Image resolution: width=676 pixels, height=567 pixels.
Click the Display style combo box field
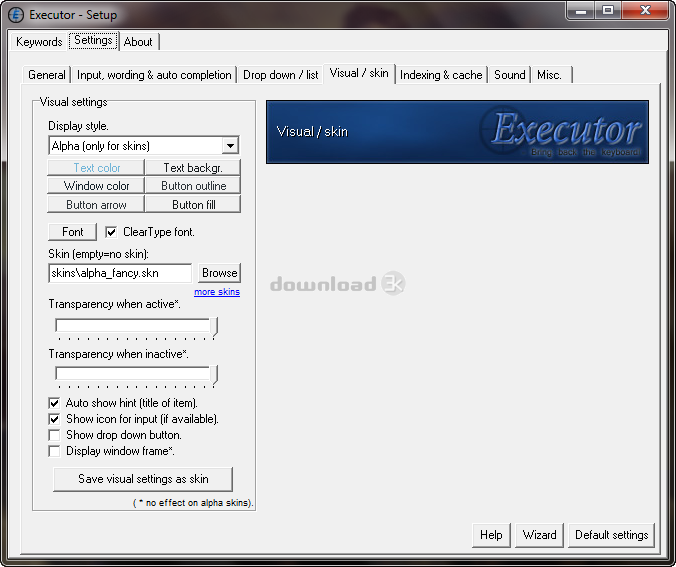[144, 146]
